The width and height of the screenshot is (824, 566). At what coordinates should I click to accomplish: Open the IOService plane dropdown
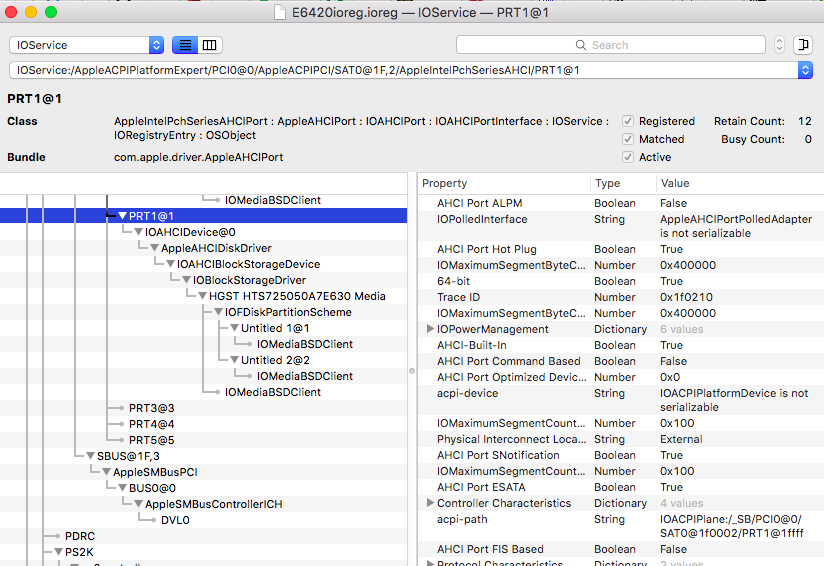(x=87, y=45)
